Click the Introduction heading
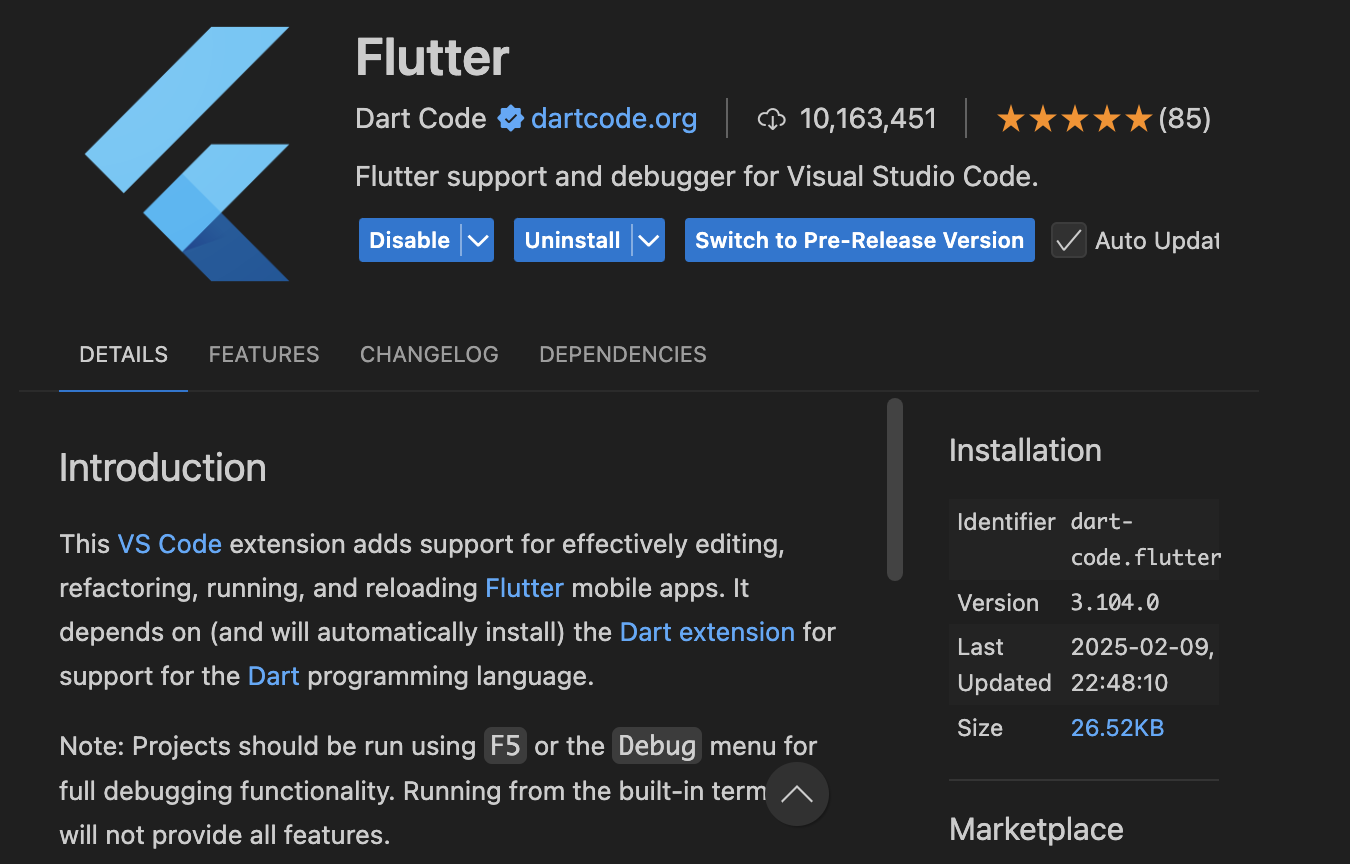 (163, 468)
